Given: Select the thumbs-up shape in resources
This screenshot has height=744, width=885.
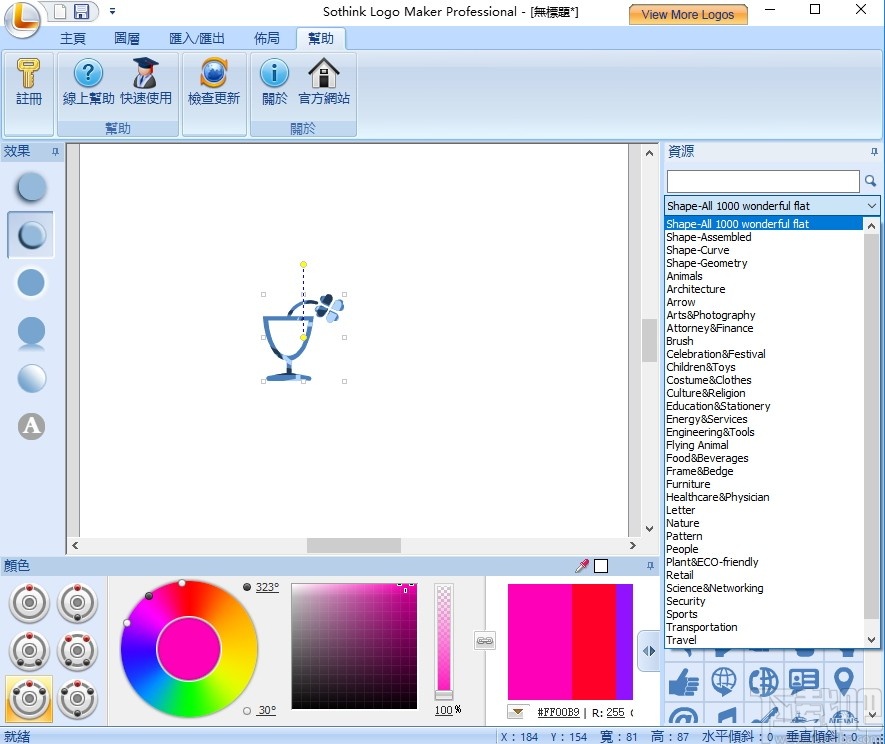Looking at the screenshot, I should (x=684, y=681).
